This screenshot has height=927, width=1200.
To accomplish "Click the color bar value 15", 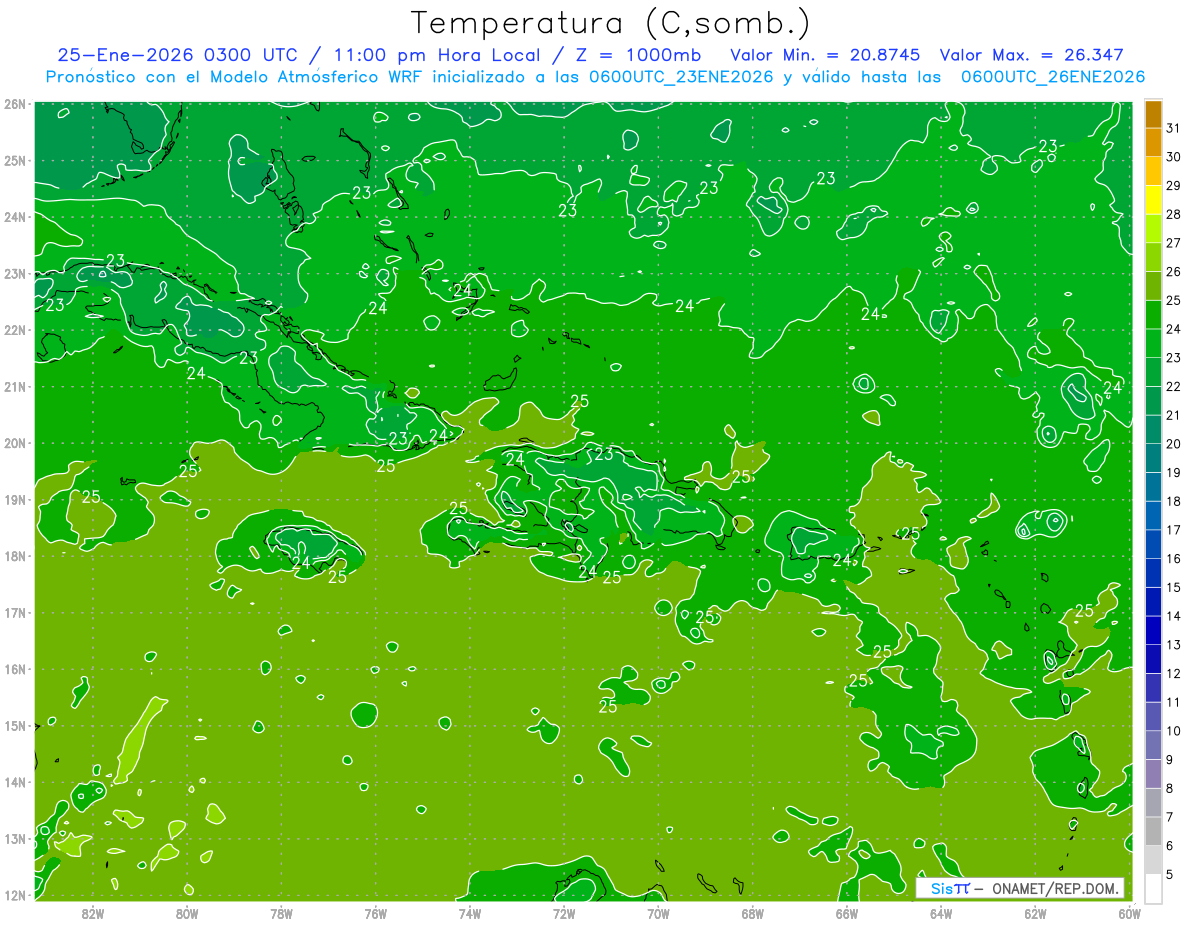I will (x=1174, y=587).
